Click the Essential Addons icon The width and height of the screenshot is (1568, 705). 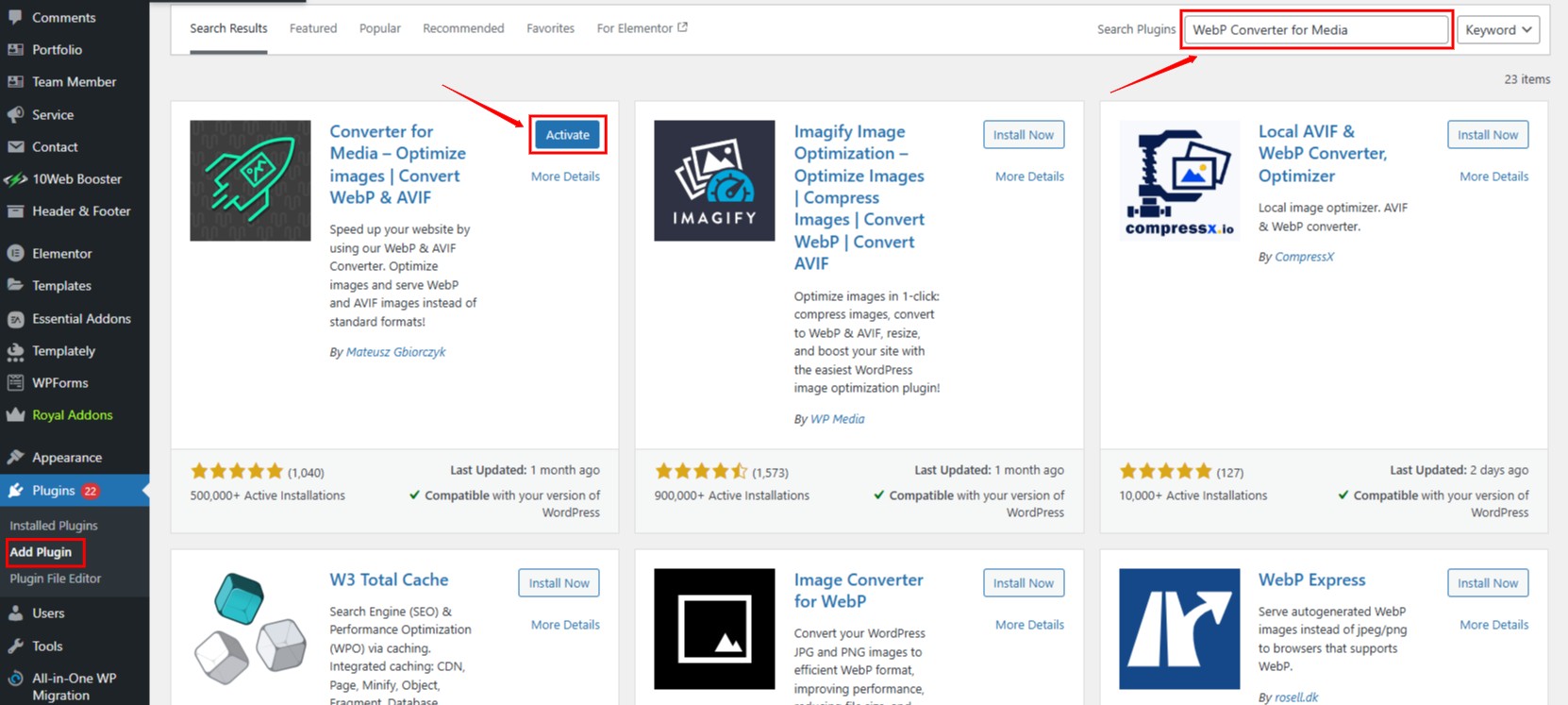(15, 319)
